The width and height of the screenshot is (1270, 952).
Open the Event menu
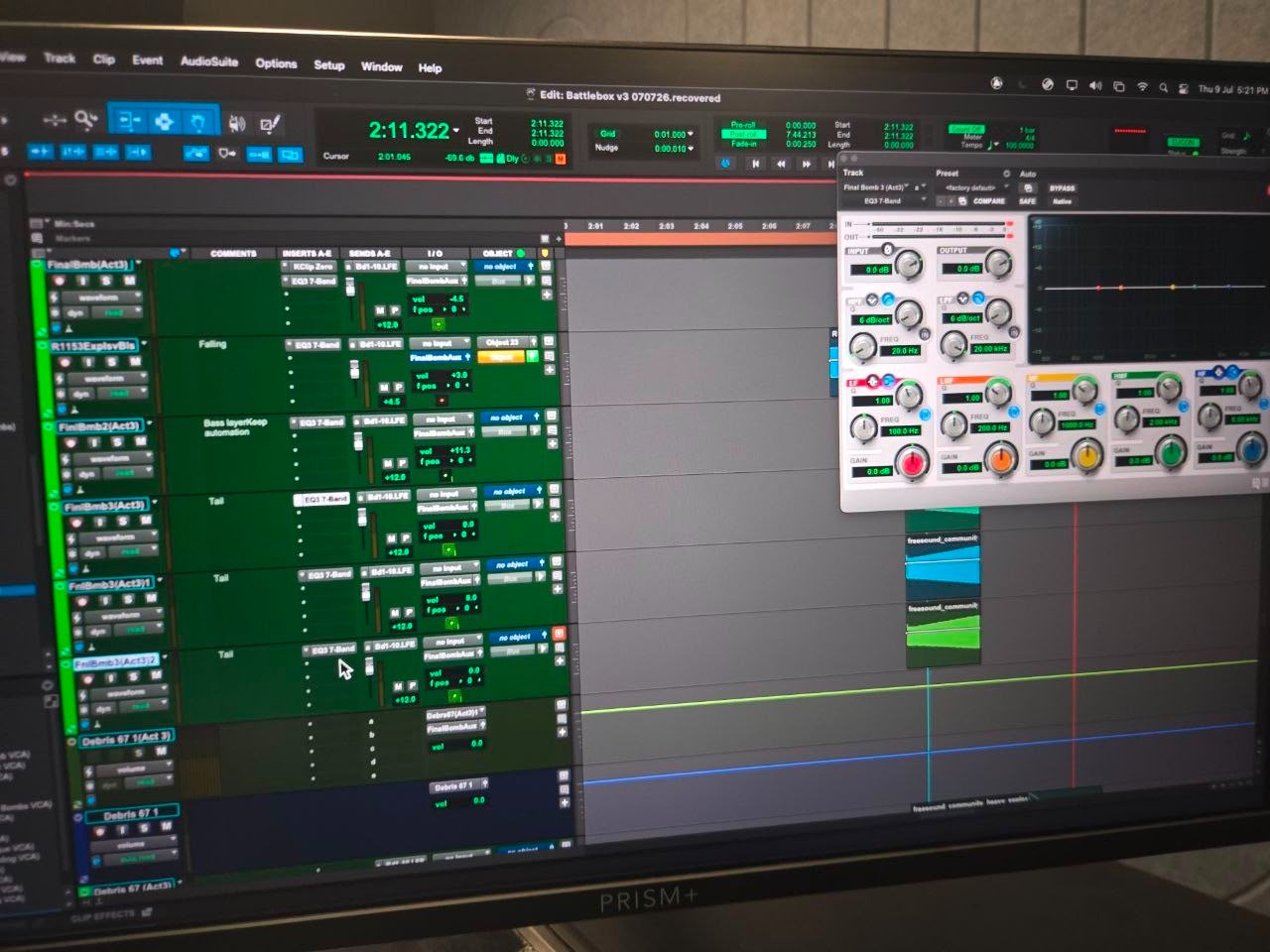148,59
